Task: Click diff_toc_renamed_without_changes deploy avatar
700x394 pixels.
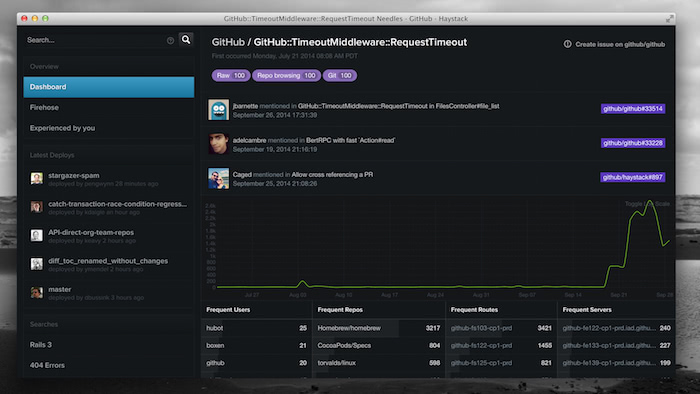Action: coord(37,264)
